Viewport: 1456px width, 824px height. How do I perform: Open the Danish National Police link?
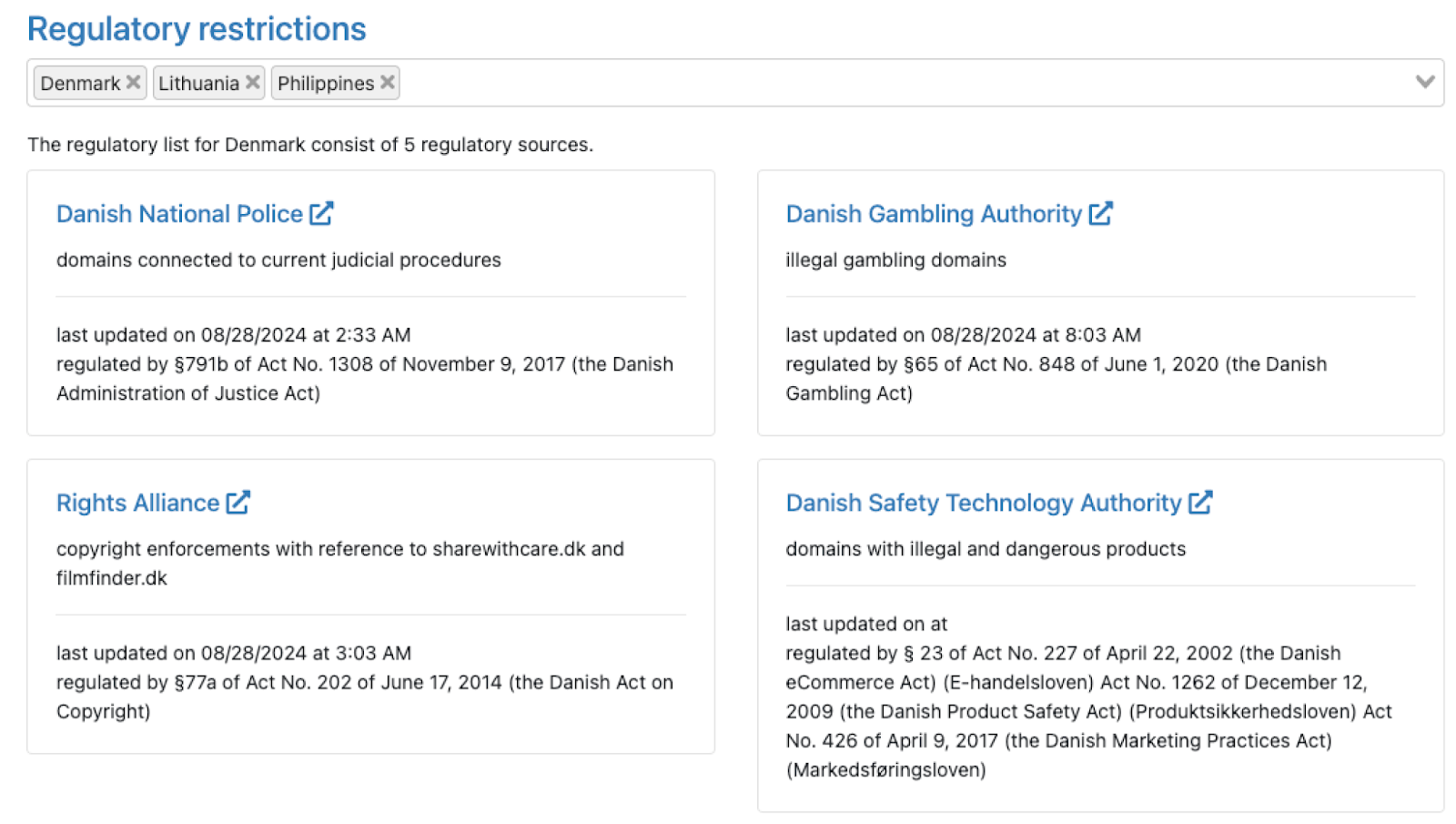[179, 214]
